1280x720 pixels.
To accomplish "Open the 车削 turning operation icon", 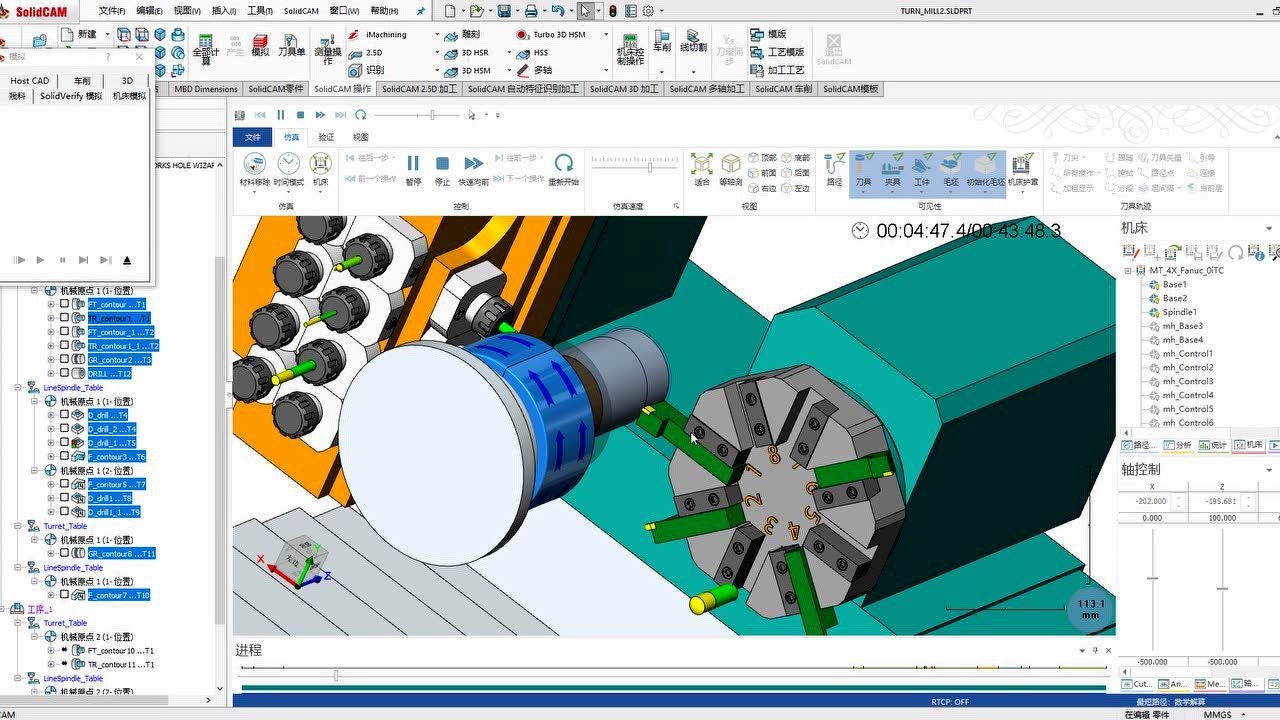I will (662, 42).
